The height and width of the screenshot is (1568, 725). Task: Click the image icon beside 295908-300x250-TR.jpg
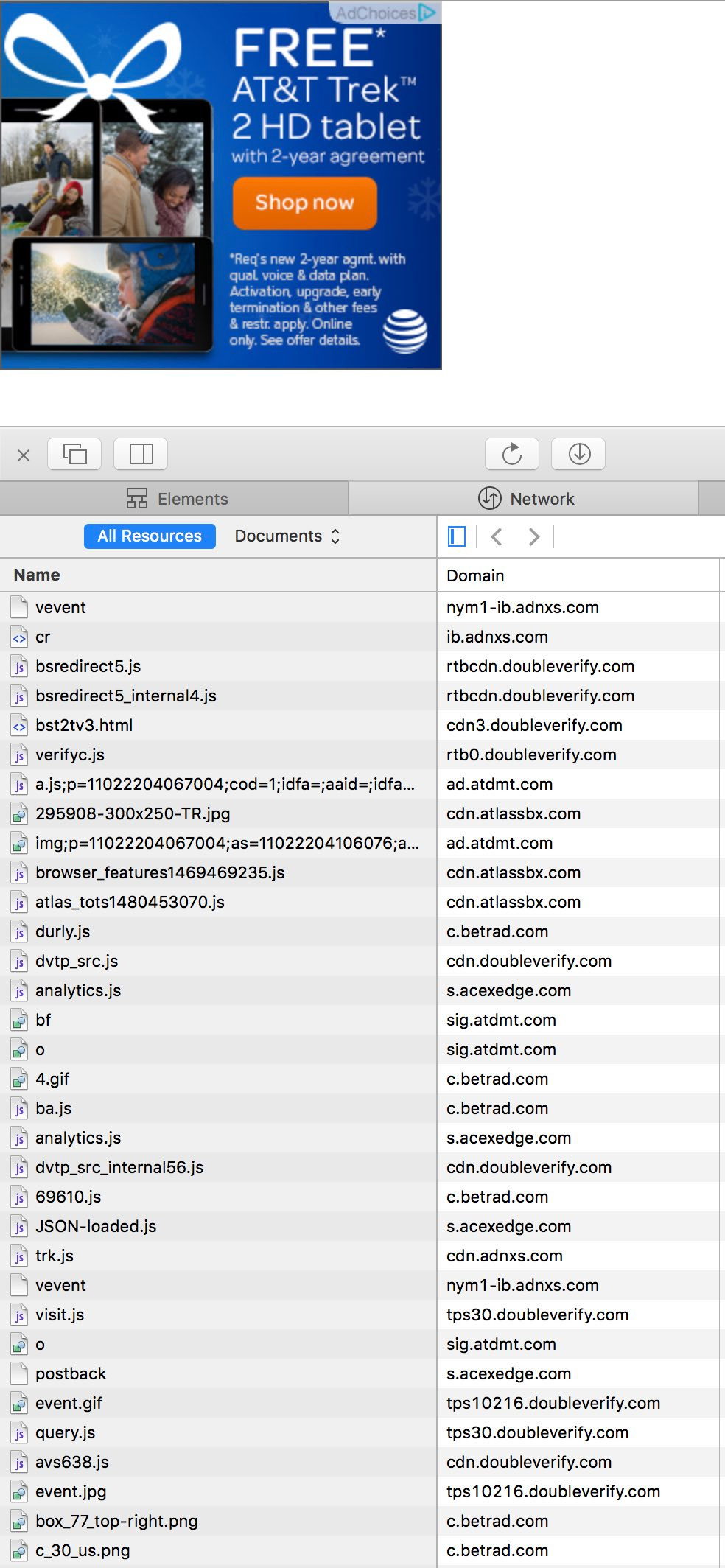pyautogui.click(x=20, y=814)
